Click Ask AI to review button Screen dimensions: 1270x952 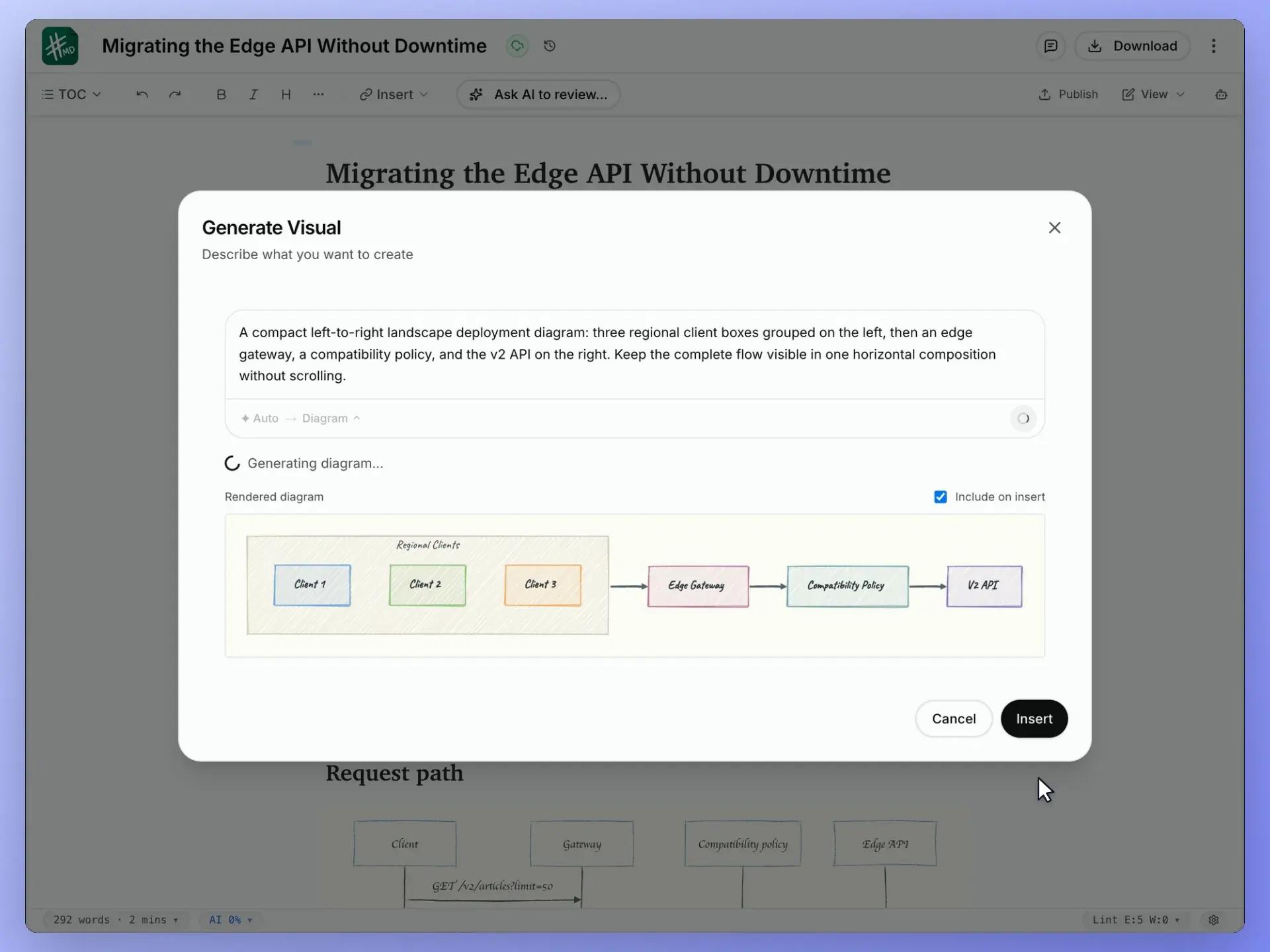(538, 95)
